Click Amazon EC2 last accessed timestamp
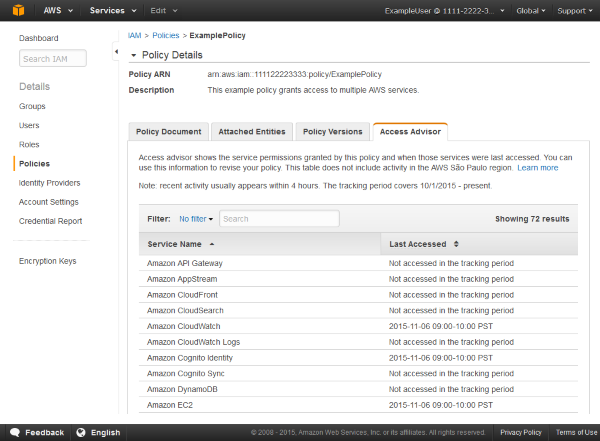 click(x=441, y=405)
